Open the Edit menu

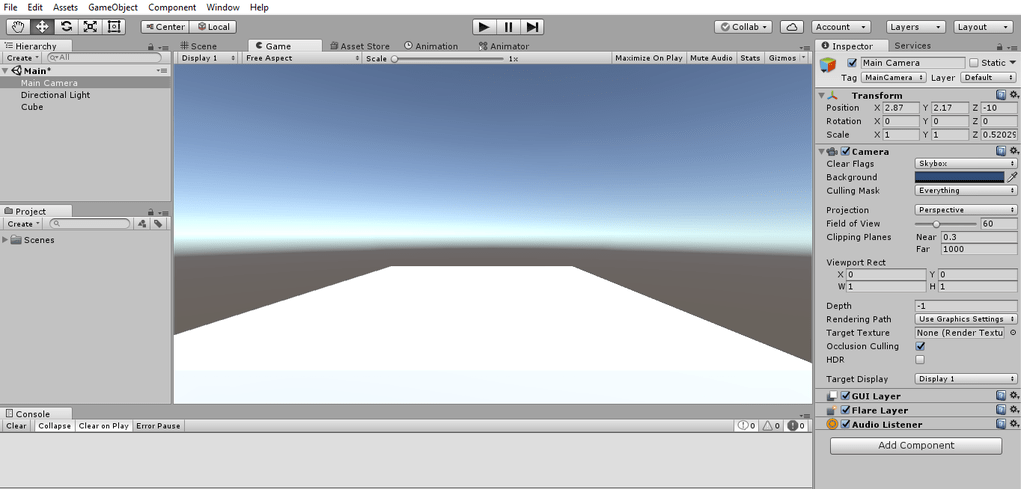pyautogui.click(x=35, y=8)
